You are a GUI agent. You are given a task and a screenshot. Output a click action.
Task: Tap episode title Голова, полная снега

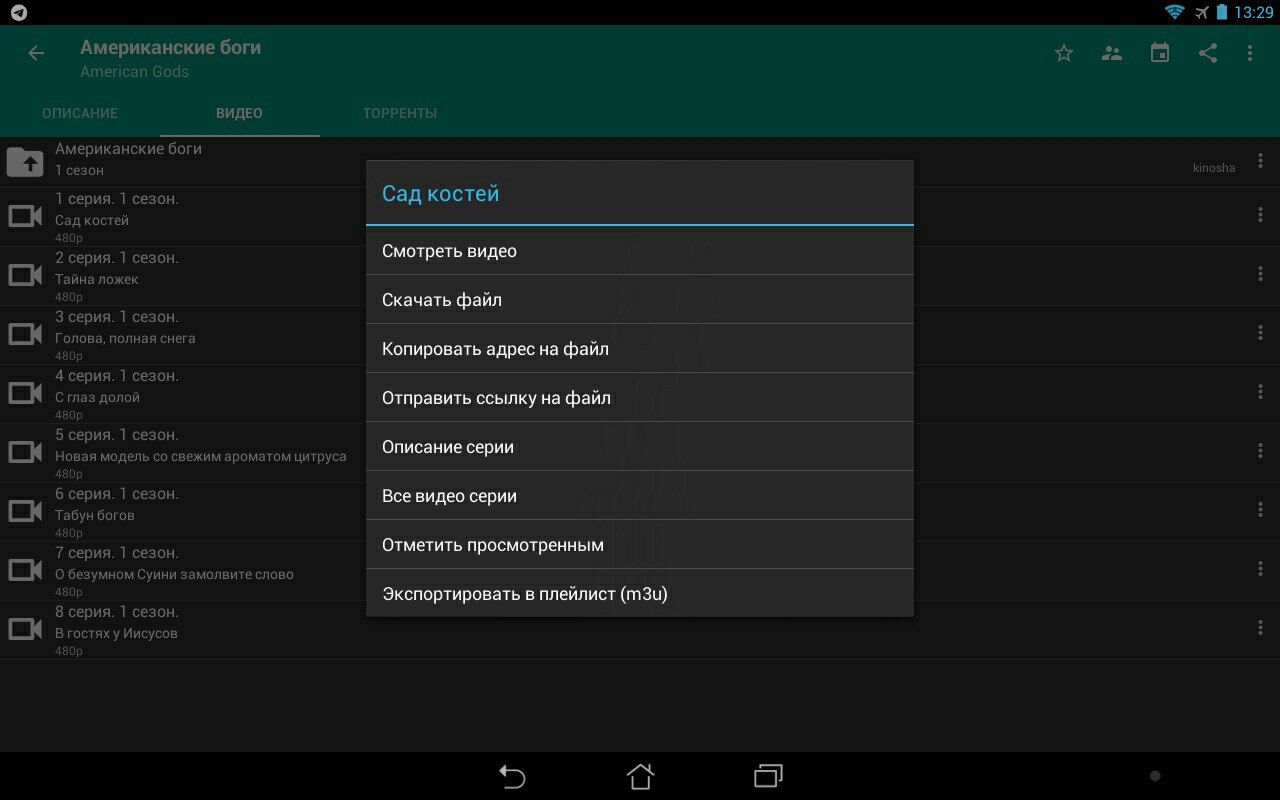(125, 338)
